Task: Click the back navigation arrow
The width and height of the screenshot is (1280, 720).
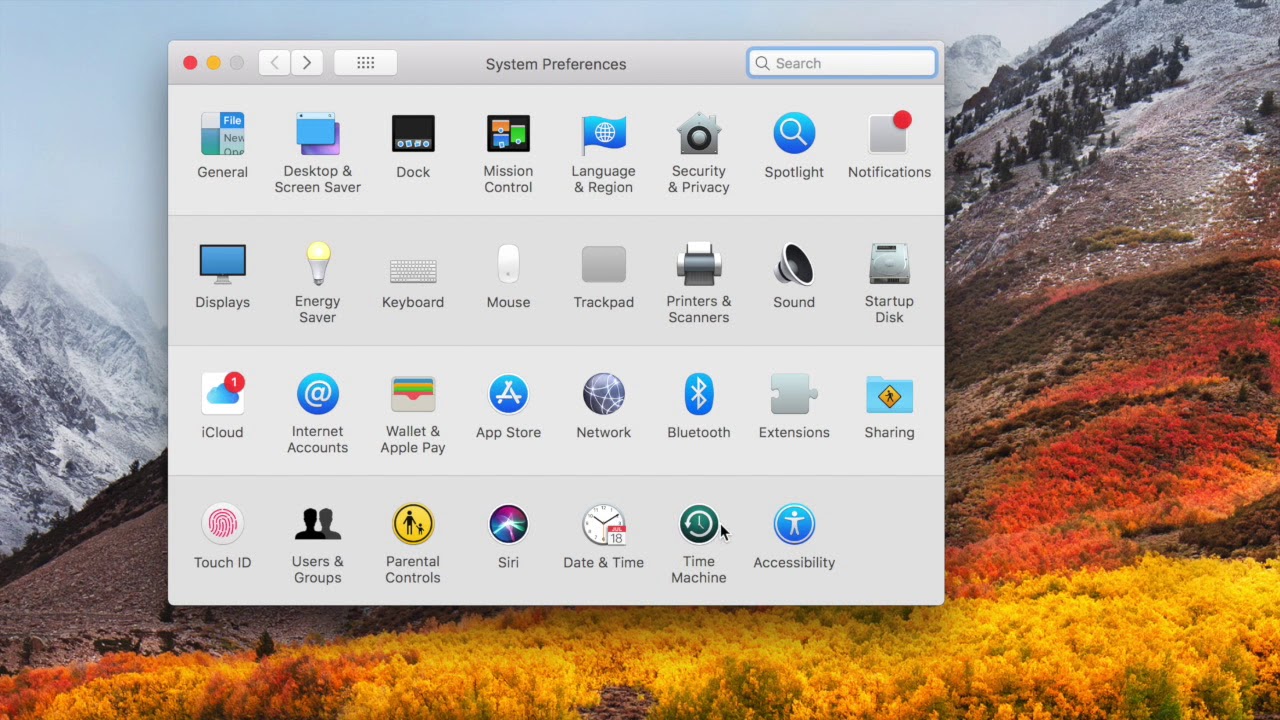Action: tap(275, 63)
